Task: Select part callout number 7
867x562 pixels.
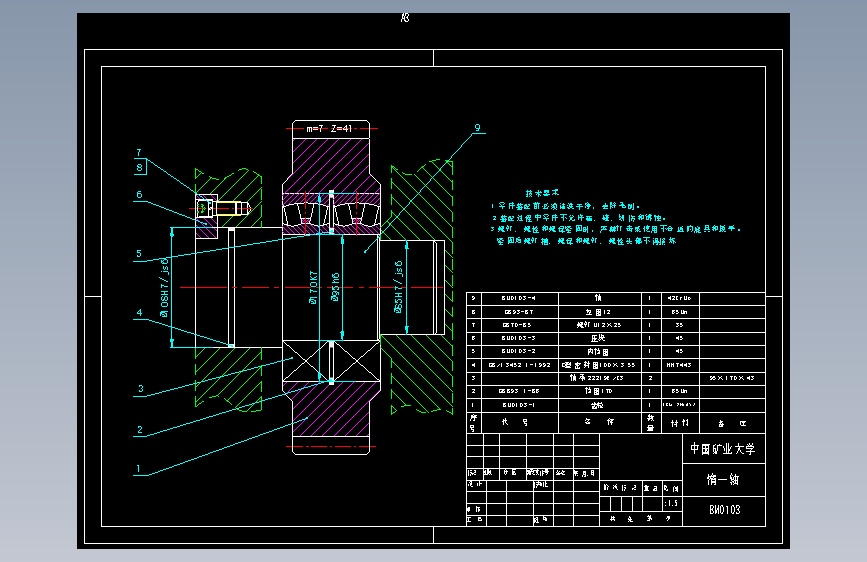Action: pos(139,152)
